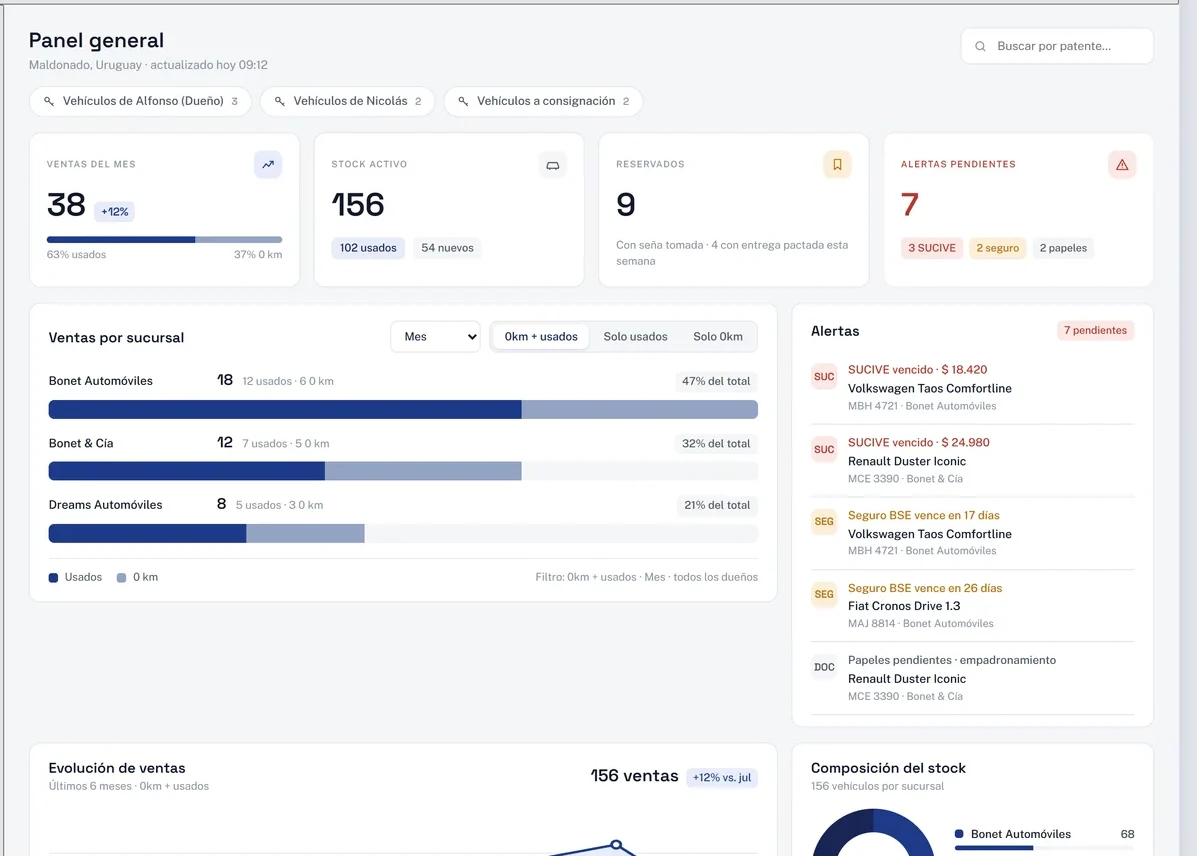Filter by Vehículos a consignación
This screenshot has height=856, width=1197.
tap(543, 102)
